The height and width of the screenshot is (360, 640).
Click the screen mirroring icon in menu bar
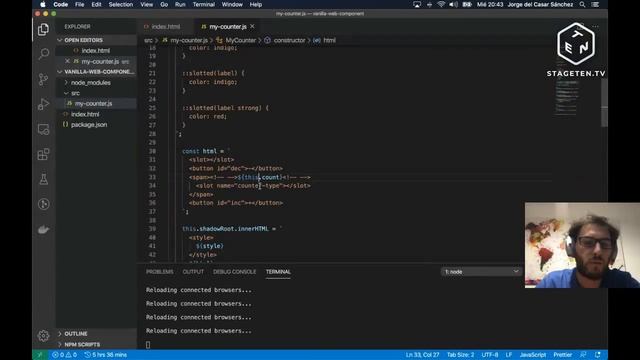pyautogui.click(x=417, y=4)
